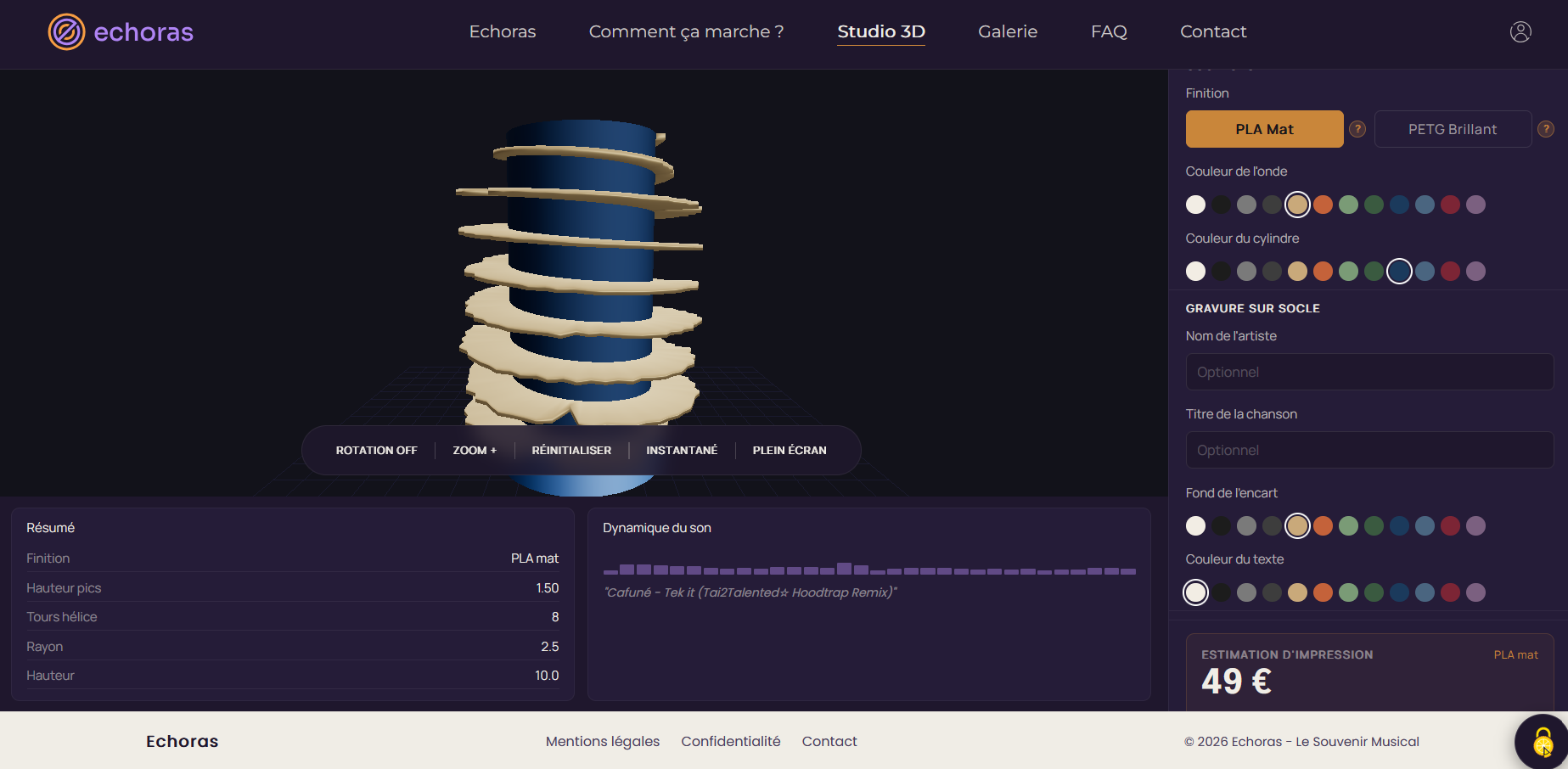1568x769 pixels.
Task: Click the Echoras logo icon
Action: point(66,32)
